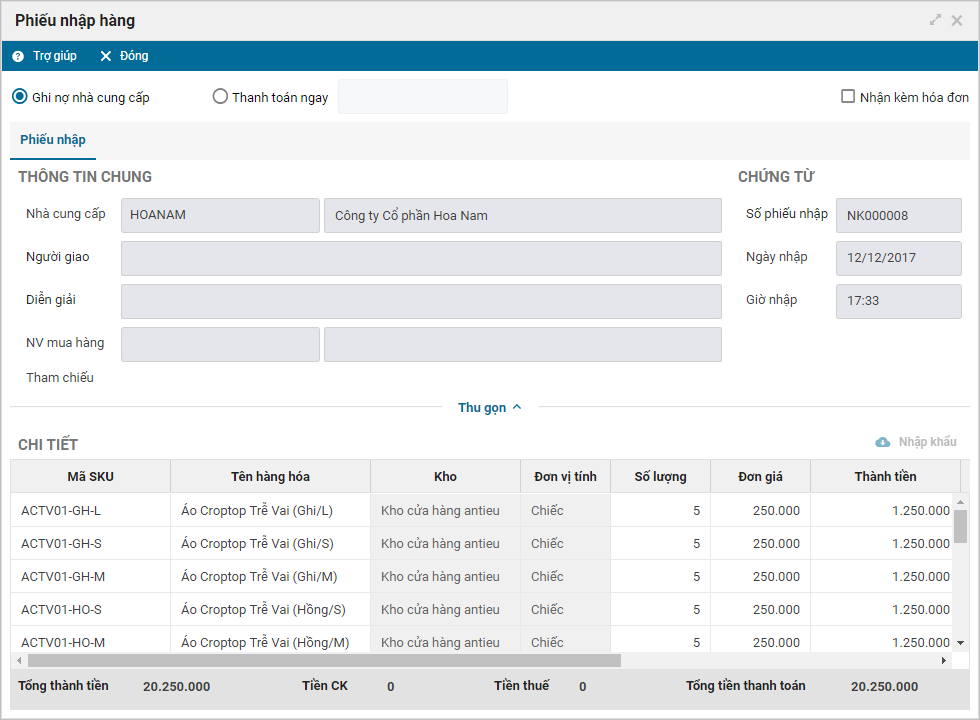Image resolution: width=980 pixels, height=720 pixels.
Task: Collapse section with Thu gọn
Action: (489, 408)
